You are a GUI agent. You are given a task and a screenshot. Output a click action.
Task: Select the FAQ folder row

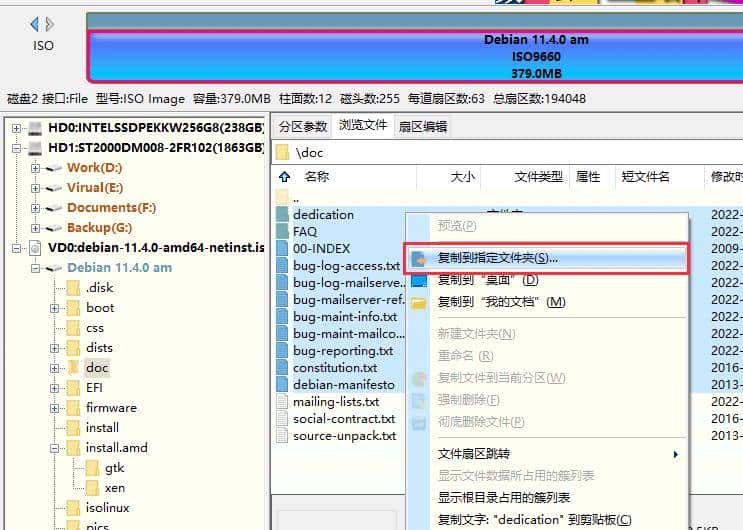click(x=305, y=232)
